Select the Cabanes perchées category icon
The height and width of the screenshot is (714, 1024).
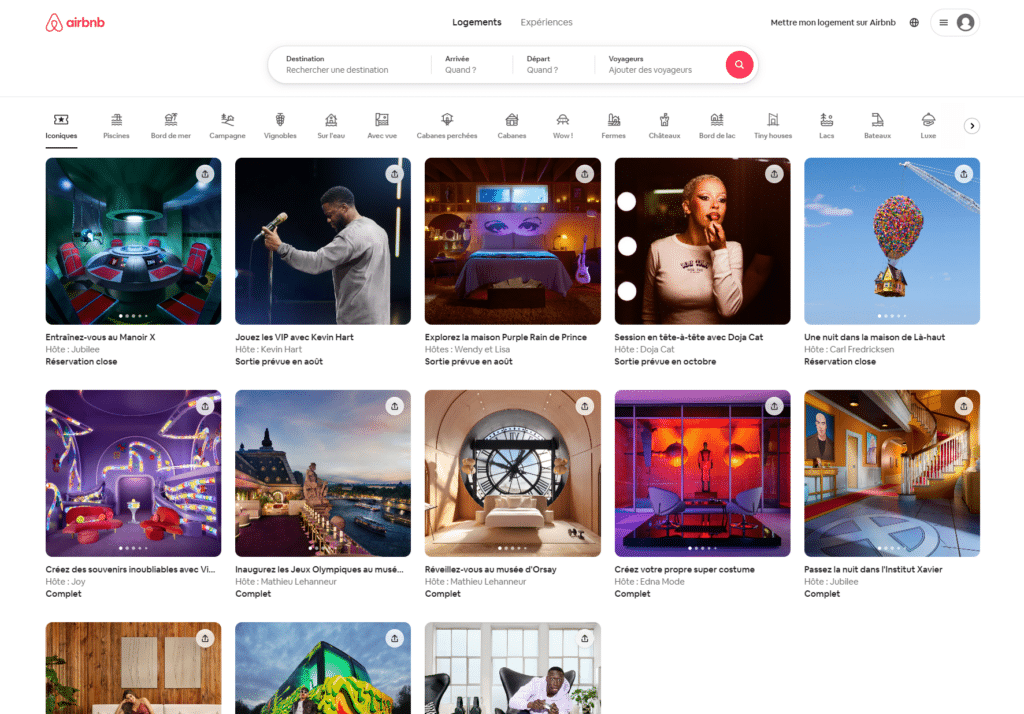(447, 120)
